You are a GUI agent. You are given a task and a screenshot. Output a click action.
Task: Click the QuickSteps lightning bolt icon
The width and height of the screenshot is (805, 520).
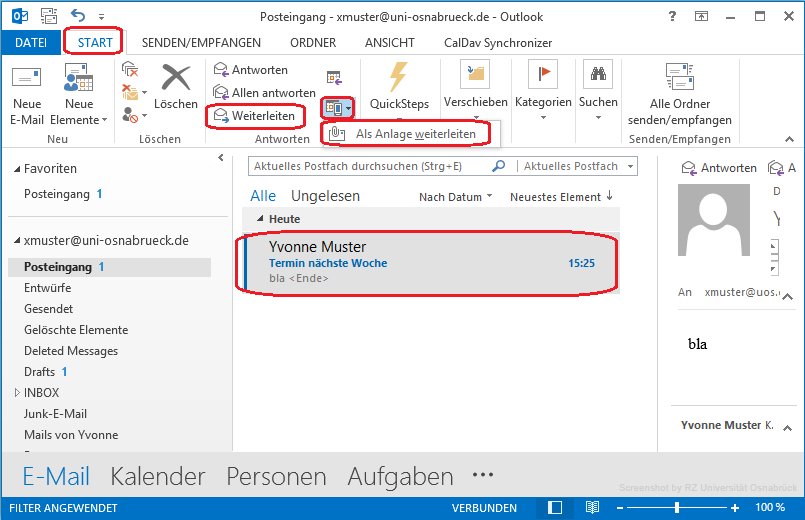(x=398, y=76)
